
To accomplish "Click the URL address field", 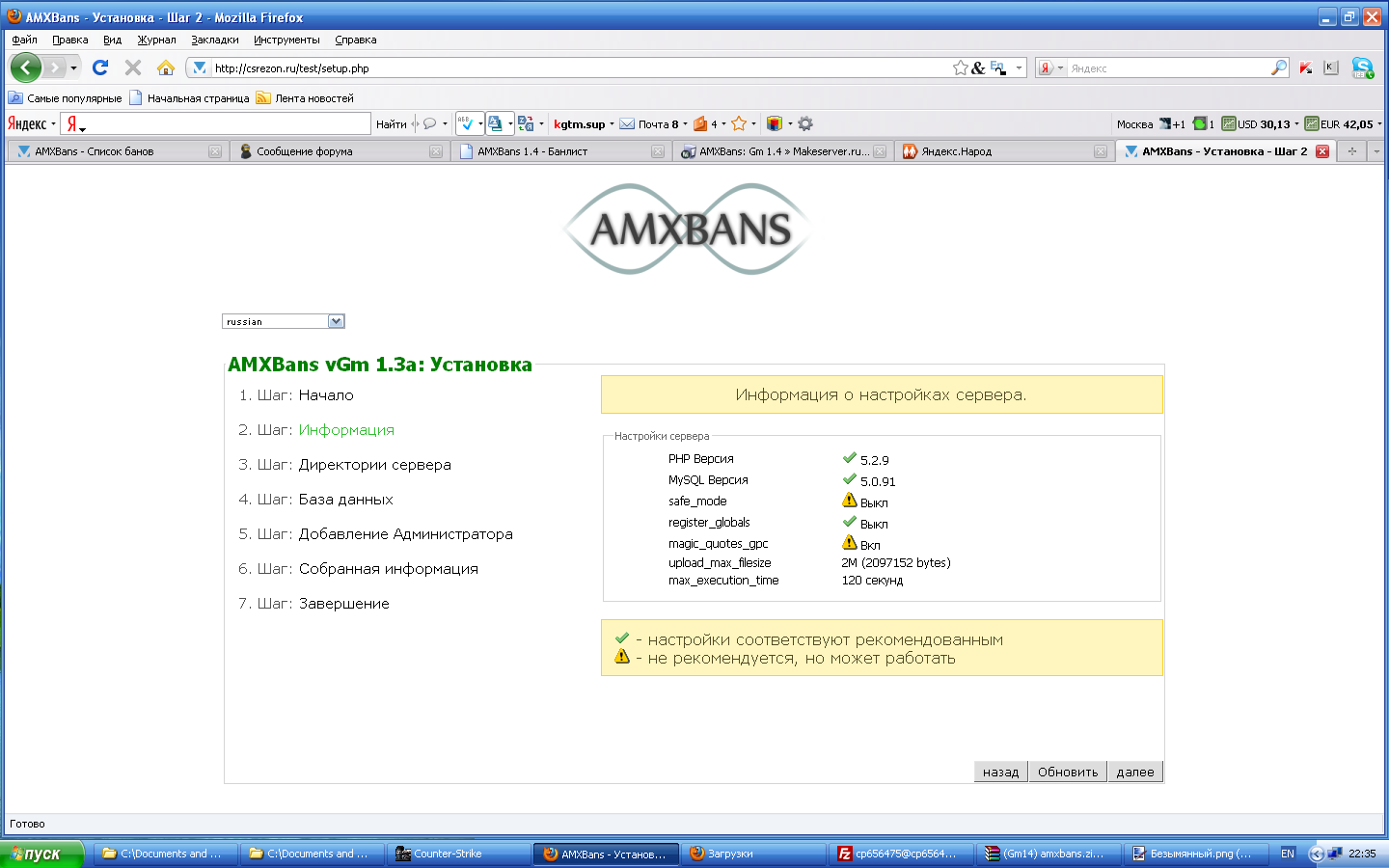I will (579, 68).
